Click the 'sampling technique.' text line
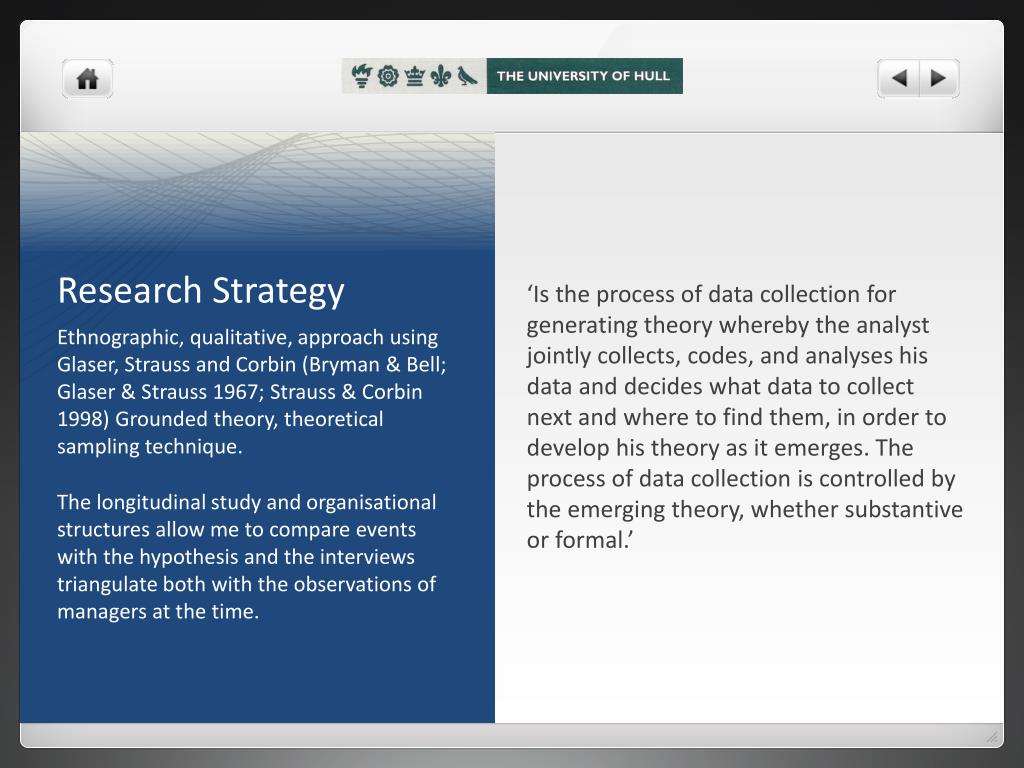Screen dimensions: 1024x768 pyautogui.click(x=150, y=447)
